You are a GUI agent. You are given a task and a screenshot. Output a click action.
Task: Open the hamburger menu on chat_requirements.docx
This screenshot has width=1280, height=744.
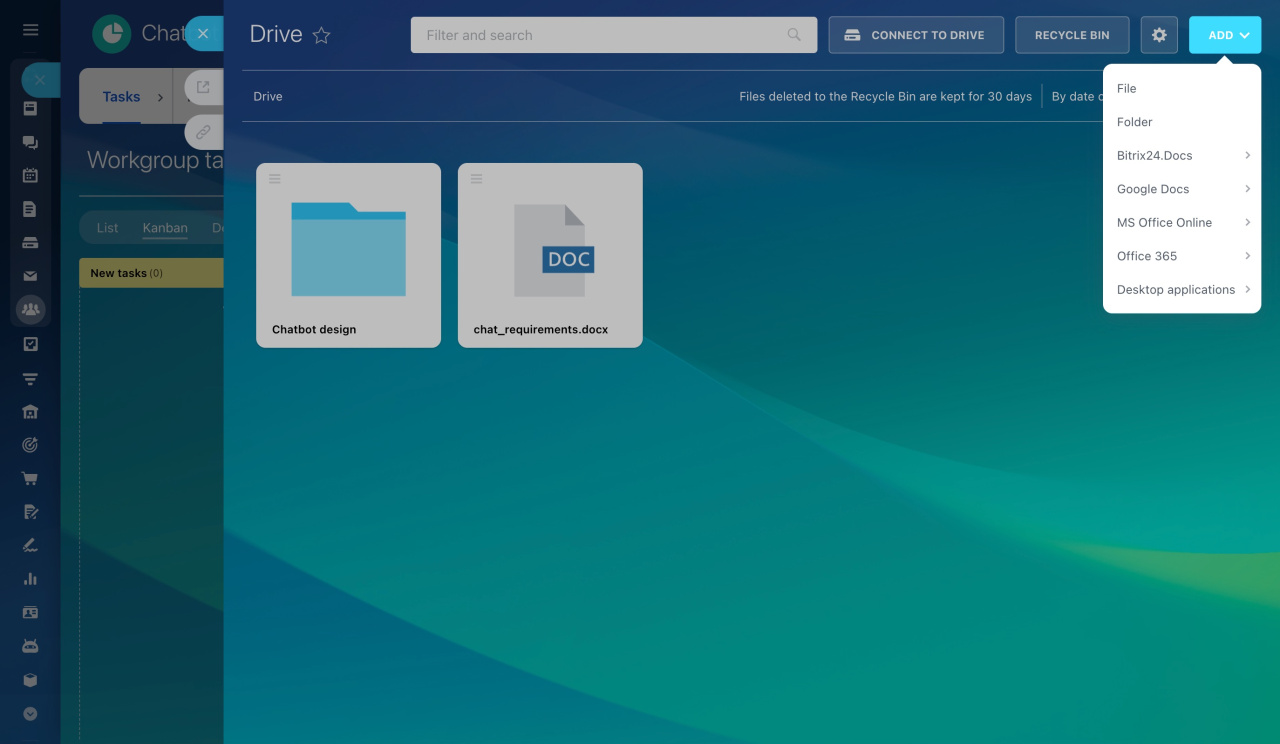(477, 179)
